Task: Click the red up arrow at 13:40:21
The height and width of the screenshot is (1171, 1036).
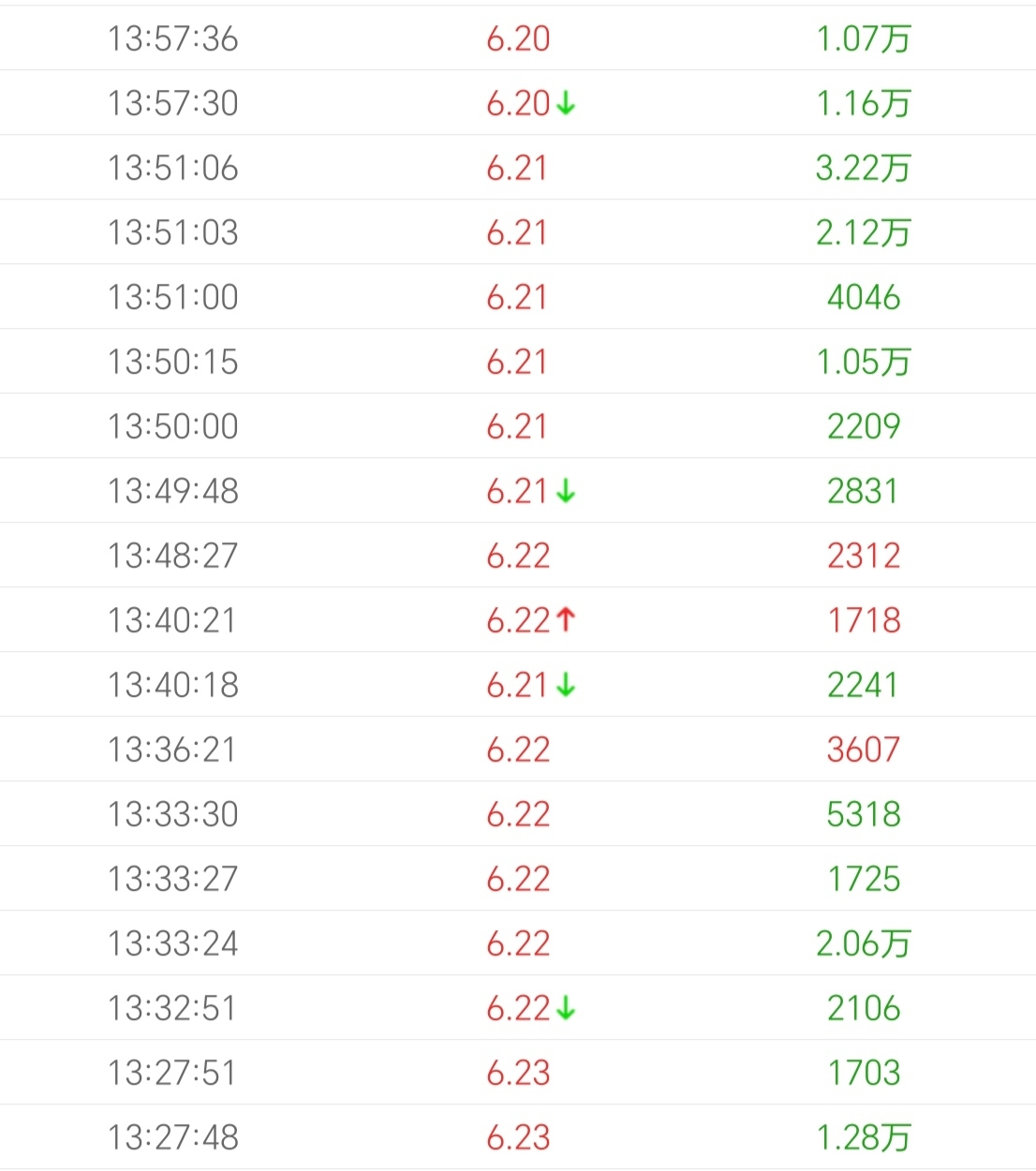Action: pos(566,620)
